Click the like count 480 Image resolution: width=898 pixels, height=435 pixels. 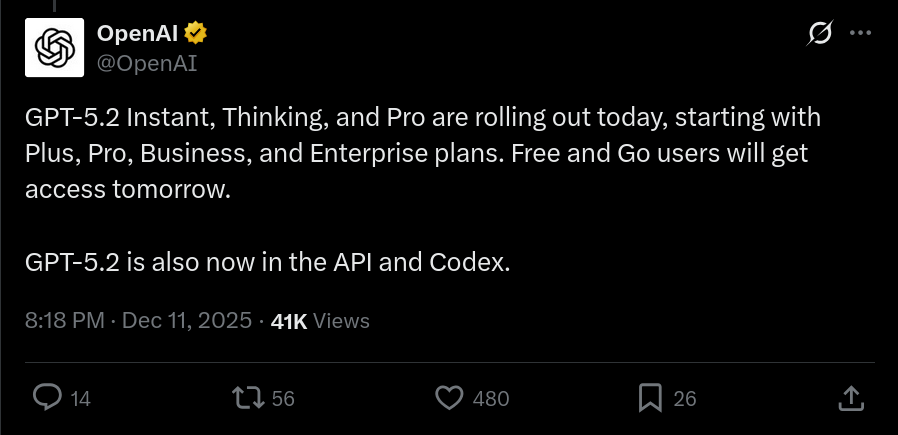click(491, 399)
